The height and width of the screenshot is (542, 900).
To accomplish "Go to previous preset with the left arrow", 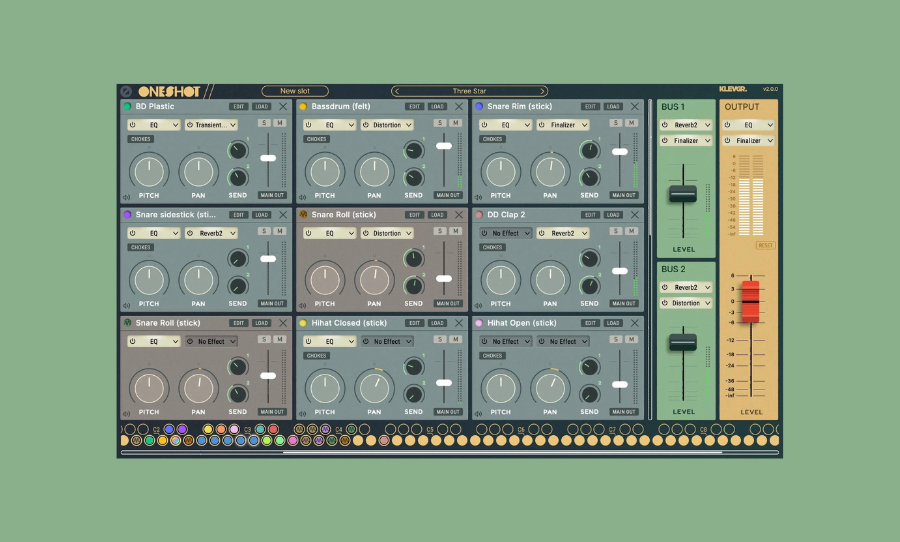I will (x=396, y=91).
